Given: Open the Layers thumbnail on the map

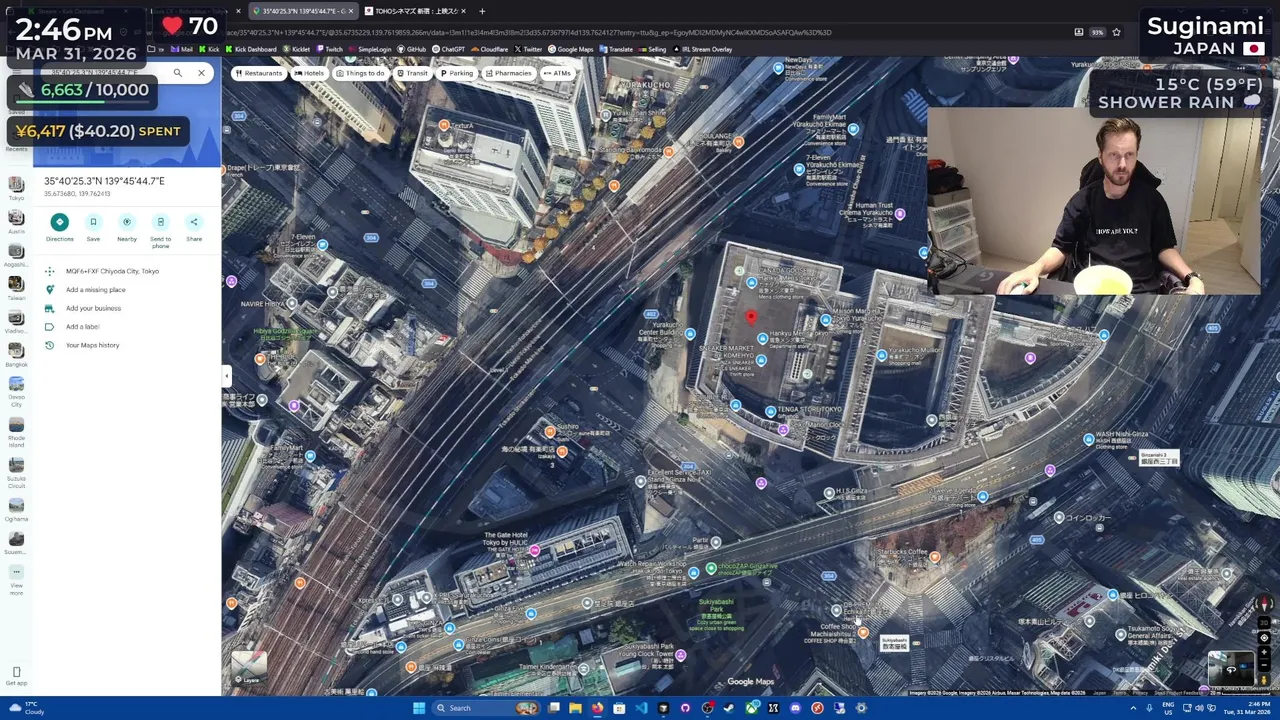Looking at the screenshot, I should pos(249,668).
